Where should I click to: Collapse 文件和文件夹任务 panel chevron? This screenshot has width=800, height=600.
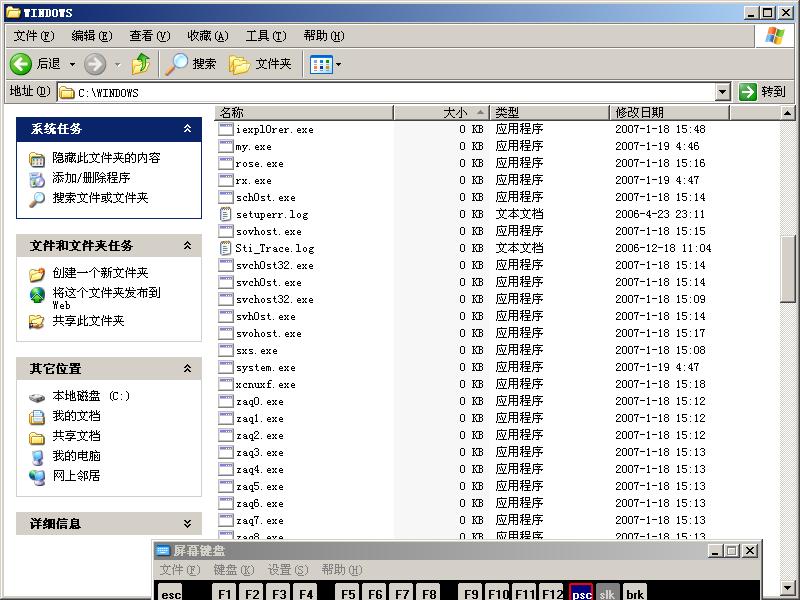pyautogui.click(x=187, y=245)
